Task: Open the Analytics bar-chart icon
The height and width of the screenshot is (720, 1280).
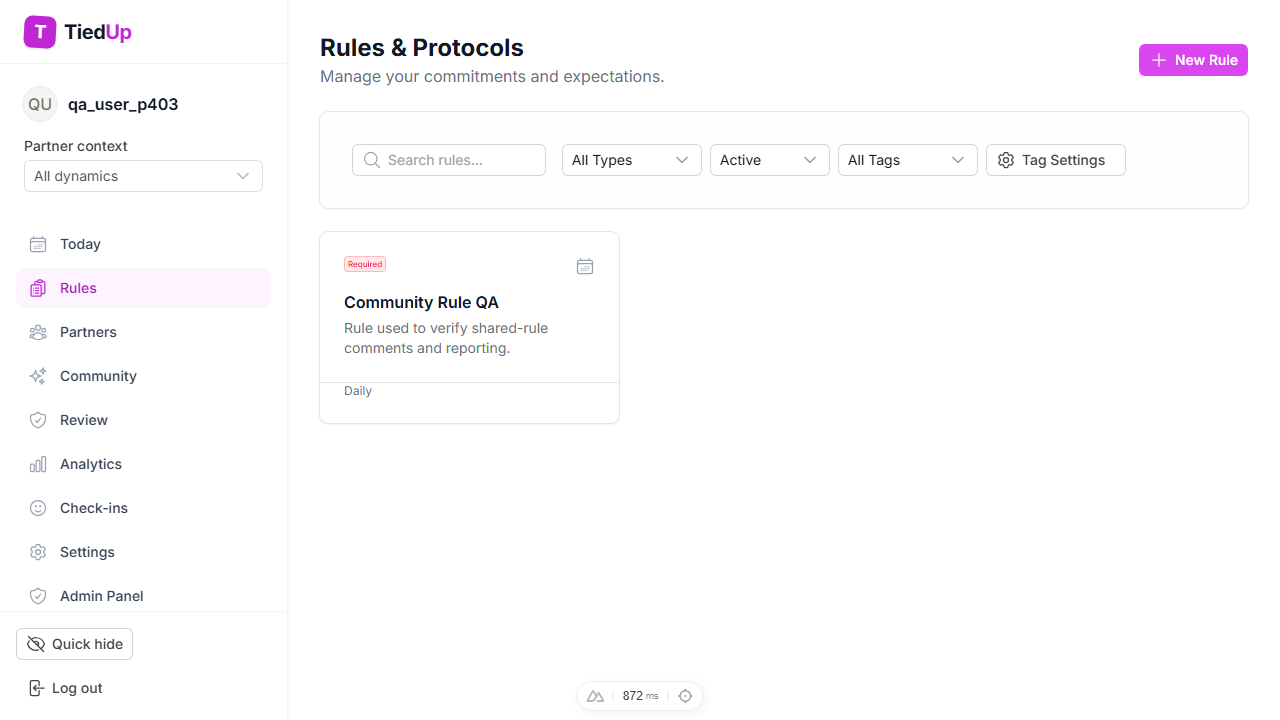Action: (x=37, y=464)
